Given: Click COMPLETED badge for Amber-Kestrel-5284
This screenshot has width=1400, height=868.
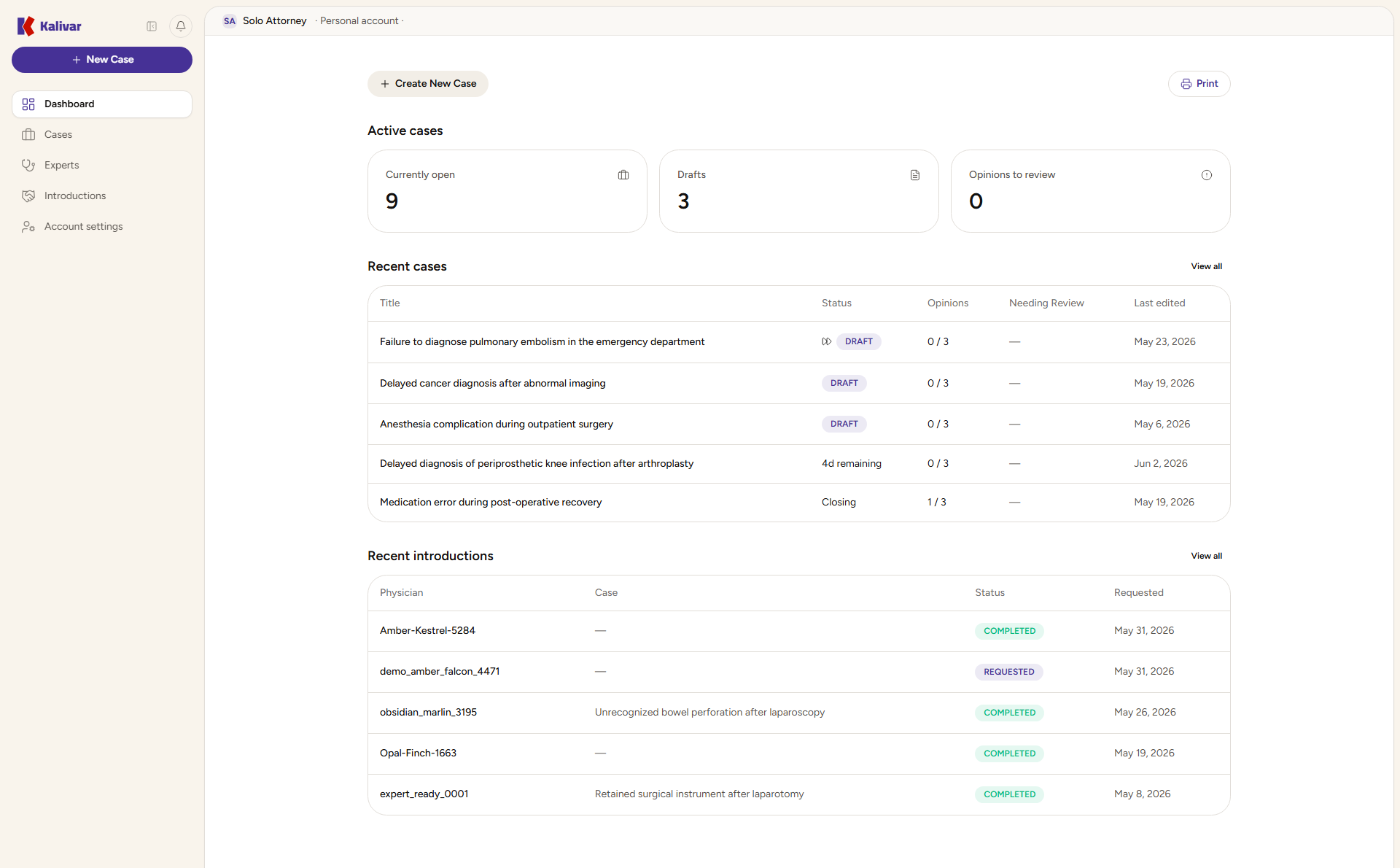Looking at the screenshot, I should pos(1009,632).
